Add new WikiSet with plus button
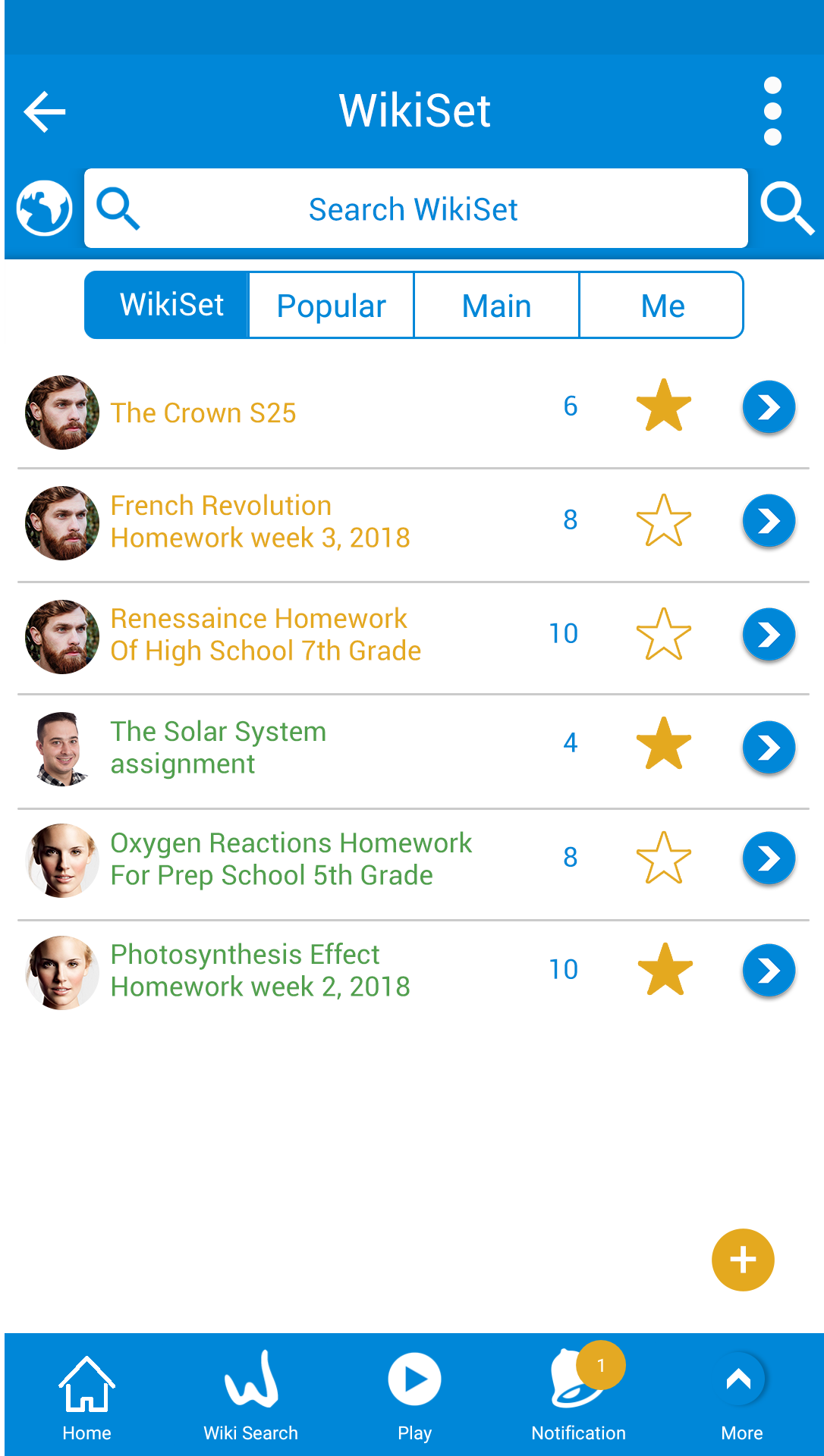824x1456 pixels. (x=743, y=1260)
